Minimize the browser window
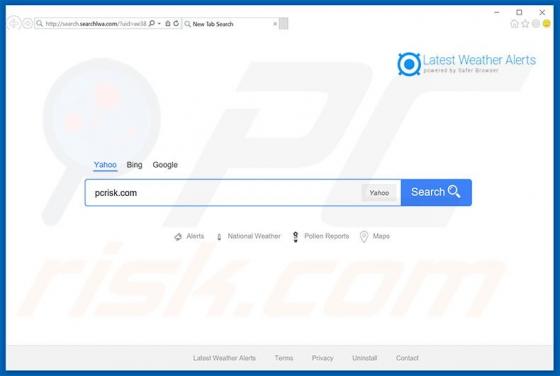This screenshot has height=376, width=560. 497,12
